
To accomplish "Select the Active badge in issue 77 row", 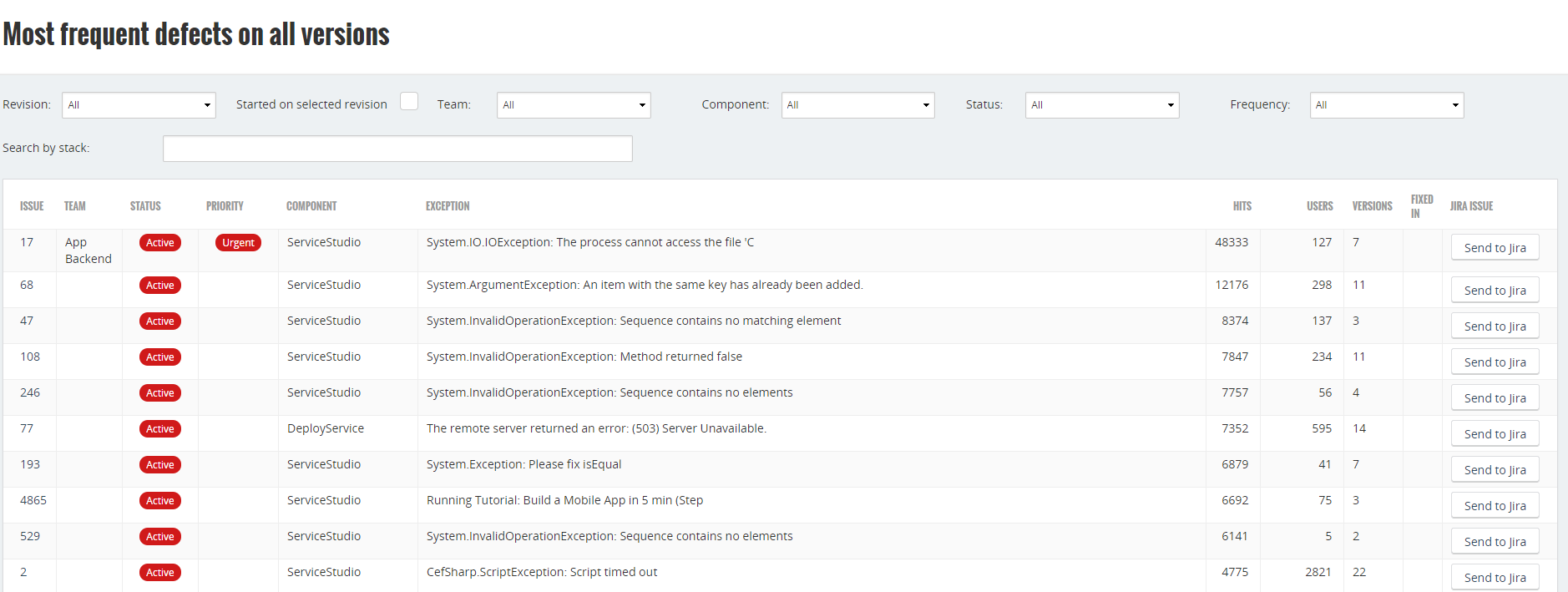I will (160, 429).
